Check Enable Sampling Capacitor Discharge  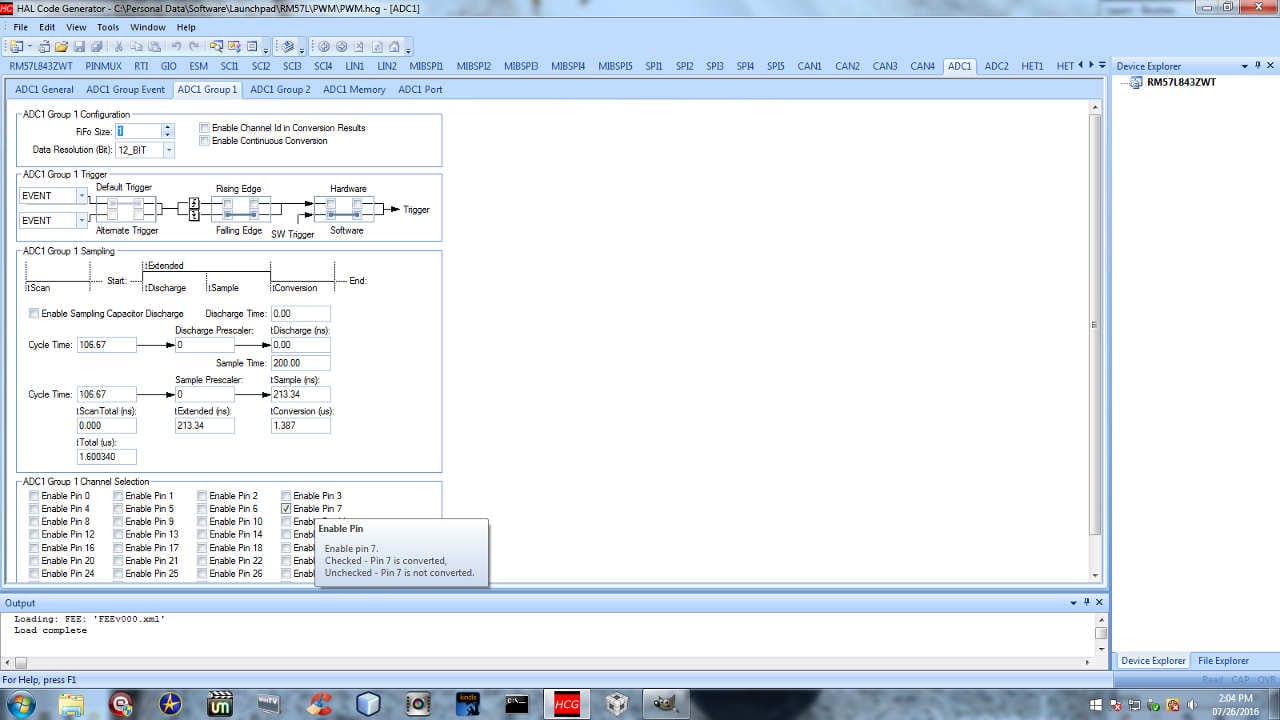pos(34,314)
